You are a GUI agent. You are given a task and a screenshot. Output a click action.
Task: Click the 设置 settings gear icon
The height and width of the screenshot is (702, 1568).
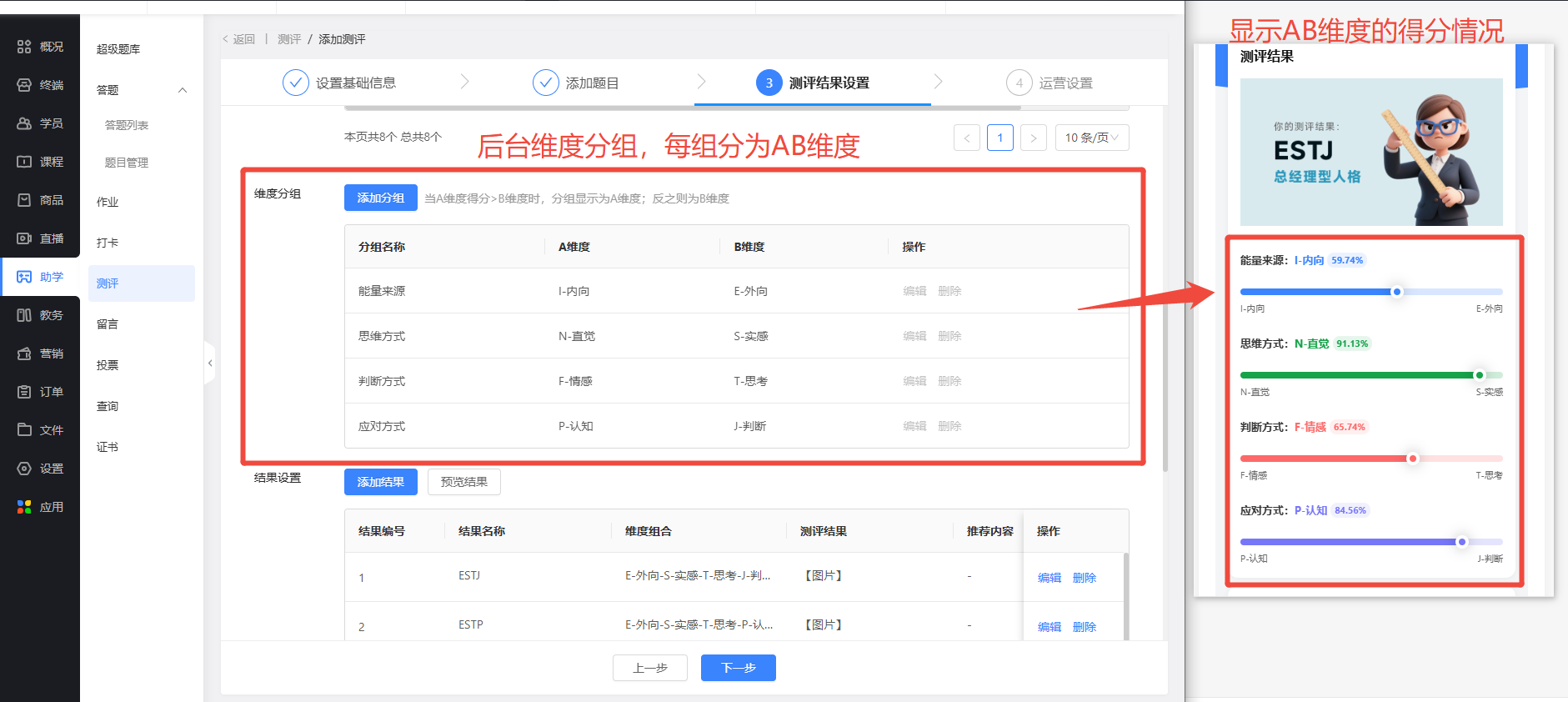click(24, 469)
